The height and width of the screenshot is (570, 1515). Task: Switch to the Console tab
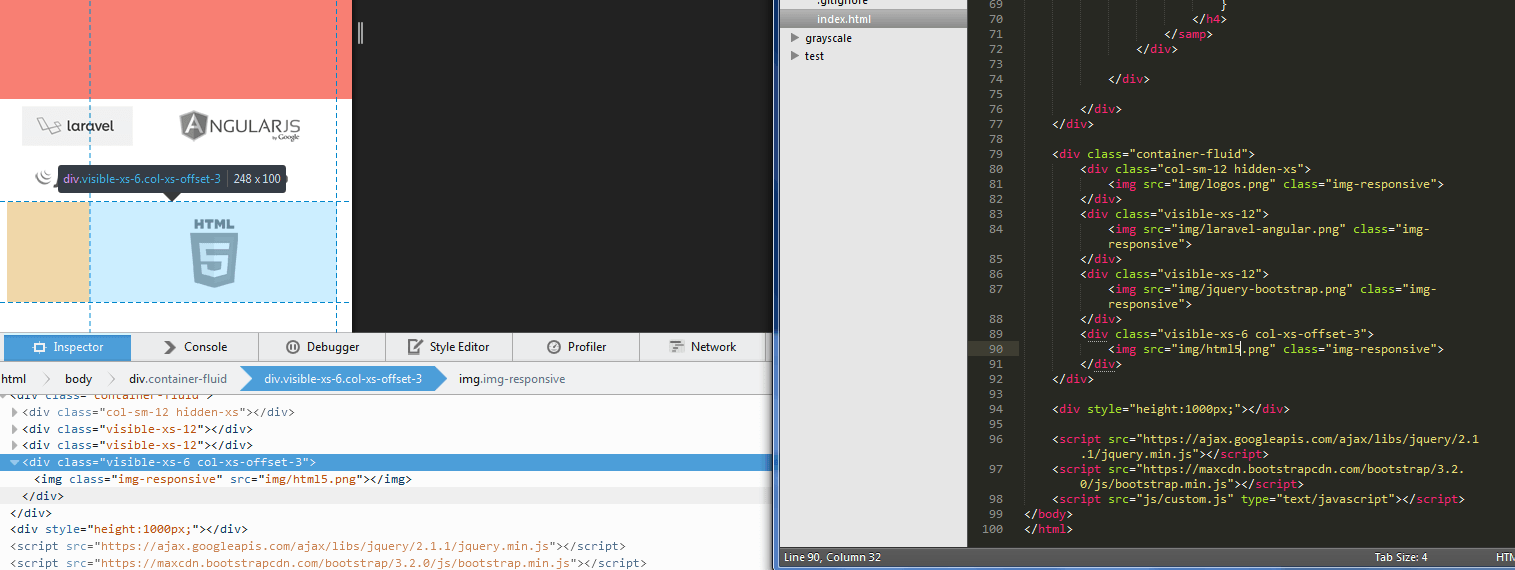point(195,347)
